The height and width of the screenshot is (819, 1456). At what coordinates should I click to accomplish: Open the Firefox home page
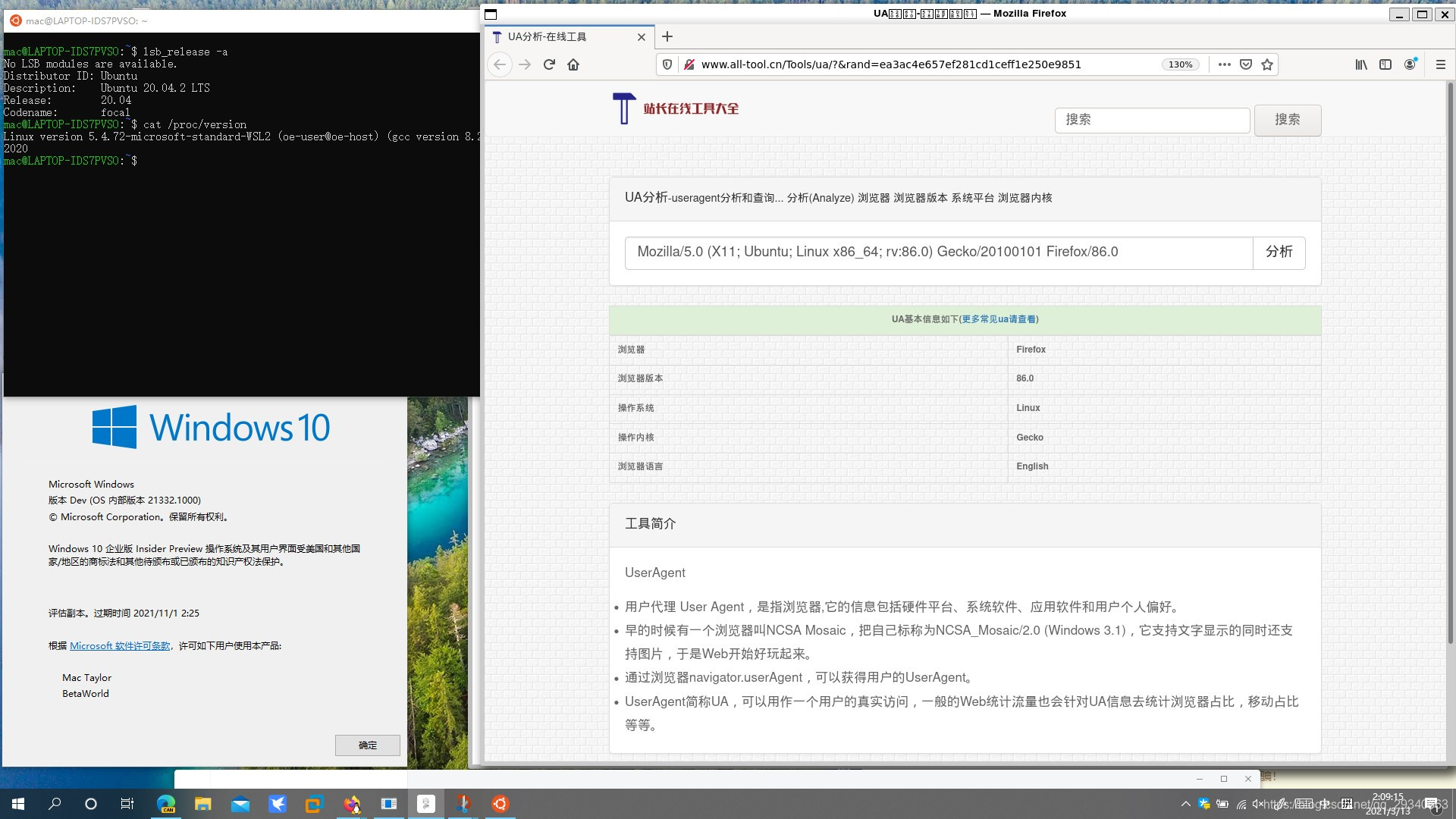pos(573,64)
